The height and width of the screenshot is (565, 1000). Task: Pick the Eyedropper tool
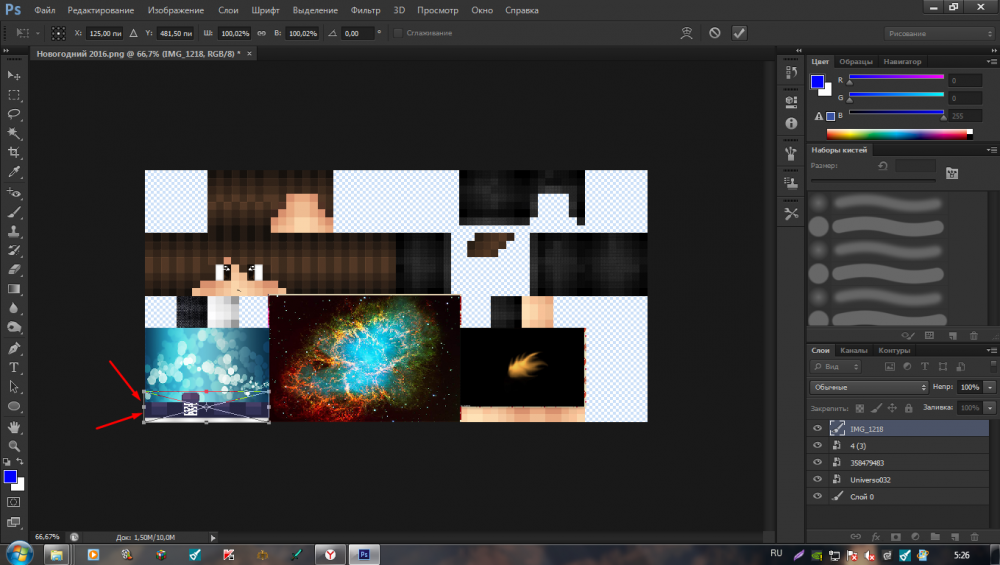tap(14, 172)
